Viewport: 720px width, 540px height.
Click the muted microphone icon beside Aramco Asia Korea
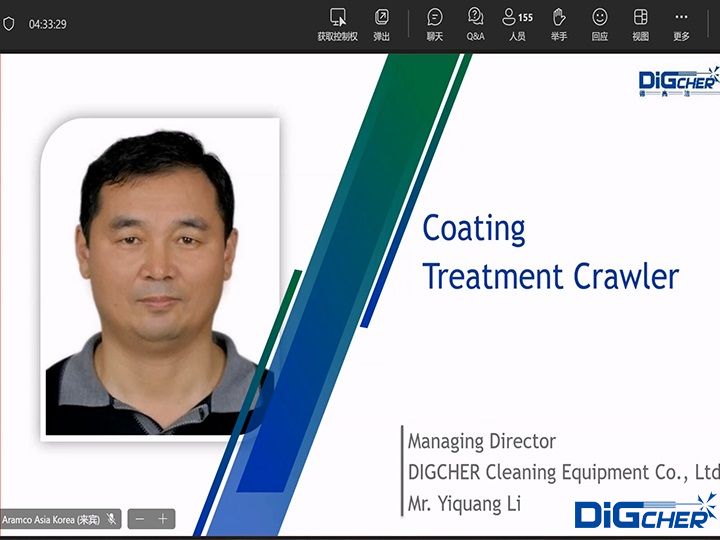tap(112, 519)
